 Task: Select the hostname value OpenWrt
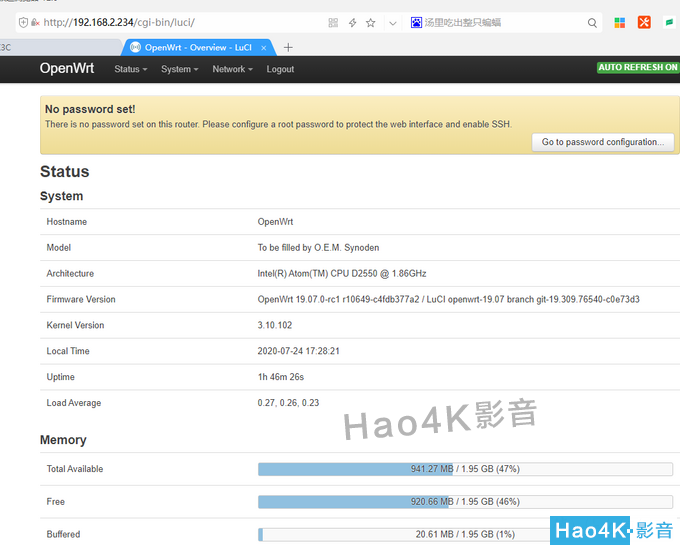pyautogui.click(x=275, y=222)
